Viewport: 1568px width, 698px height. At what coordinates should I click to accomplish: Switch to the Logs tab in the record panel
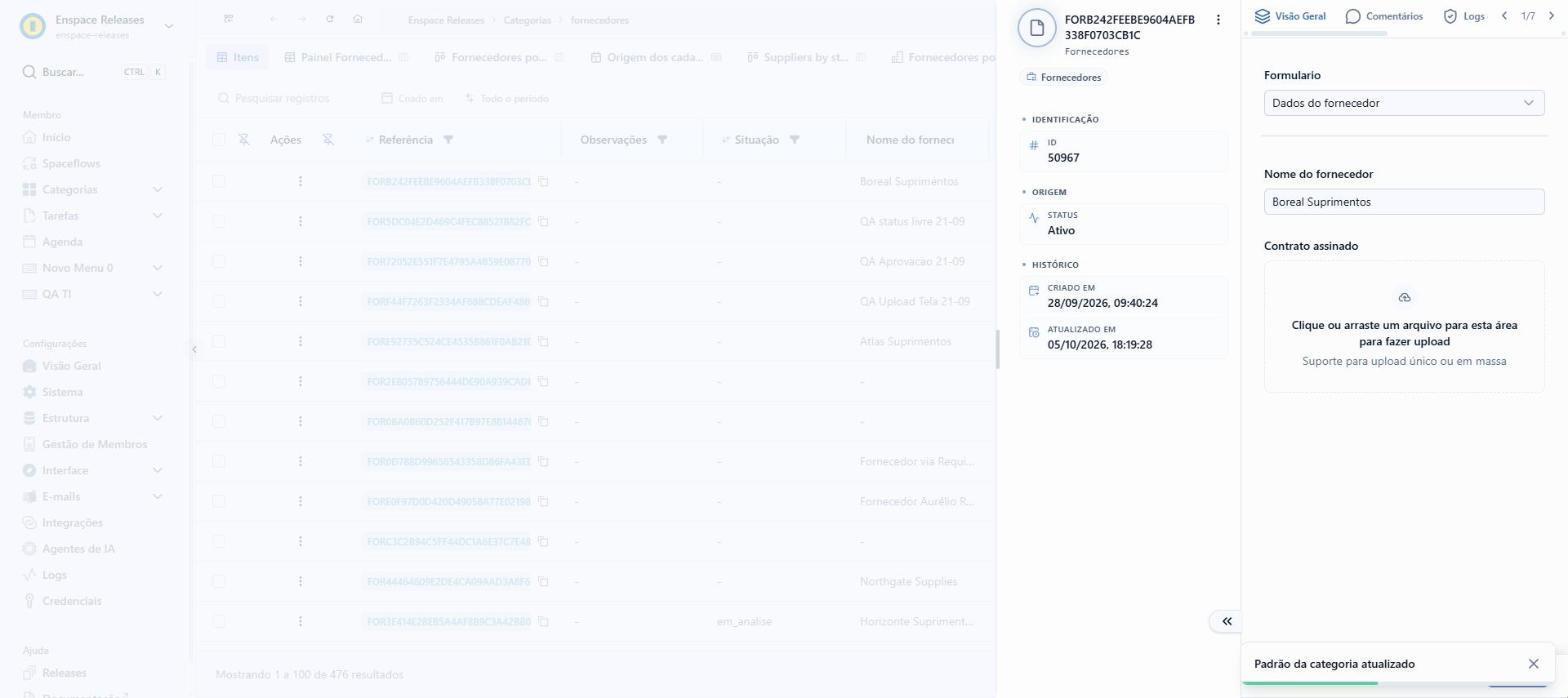(x=1464, y=16)
